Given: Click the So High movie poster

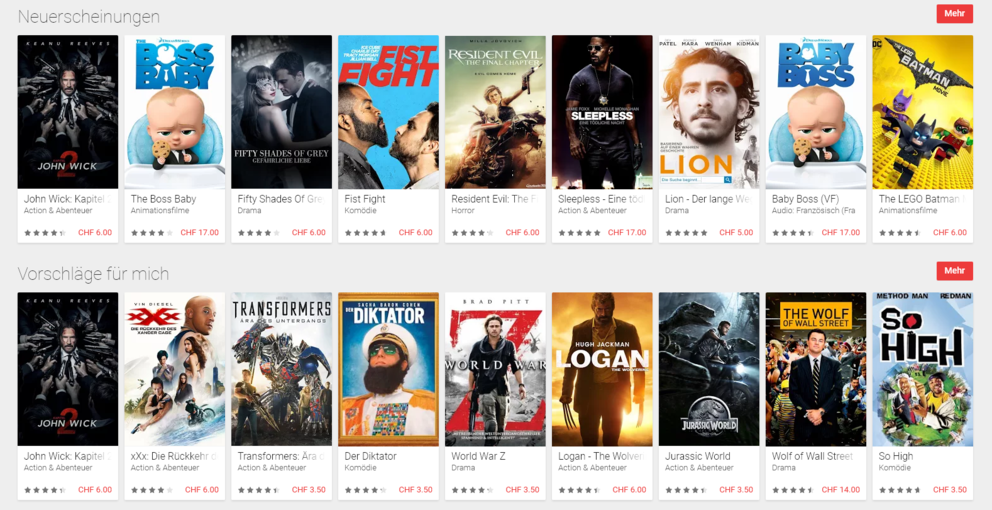Looking at the screenshot, I should [922, 370].
